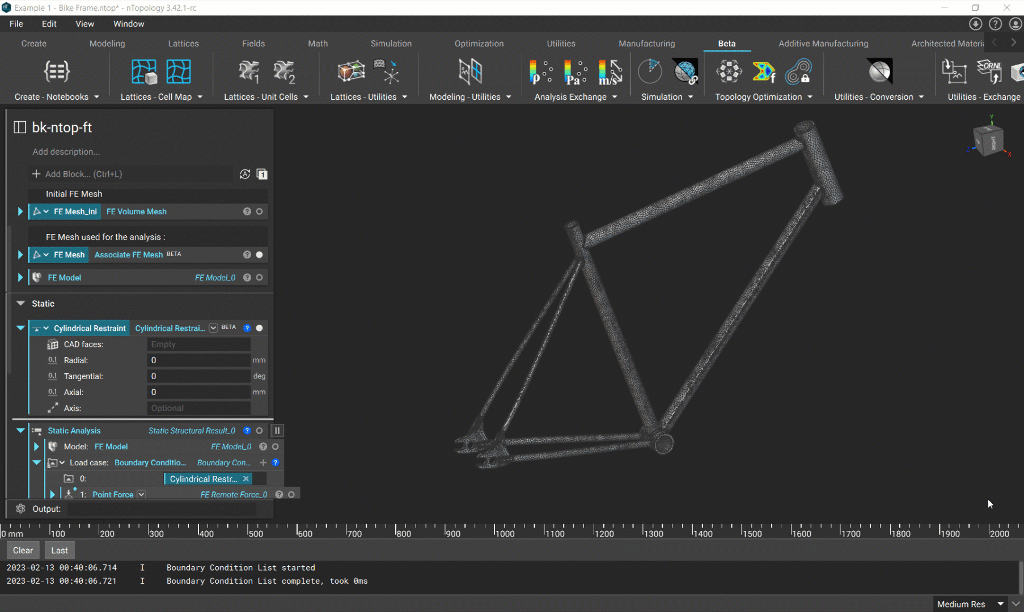Screen dimensions: 1024x612
Task: Click the Create Notebooks braces icon
Action: click(x=56, y=71)
